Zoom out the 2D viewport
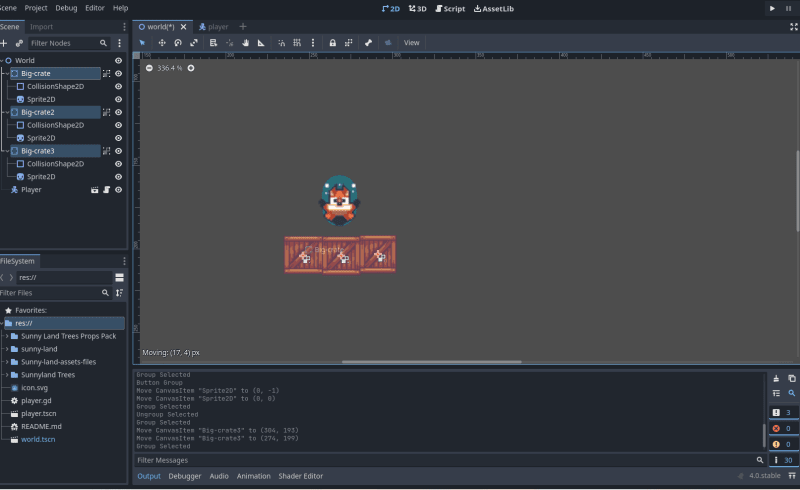This screenshot has height=490, width=800. [x=149, y=68]
